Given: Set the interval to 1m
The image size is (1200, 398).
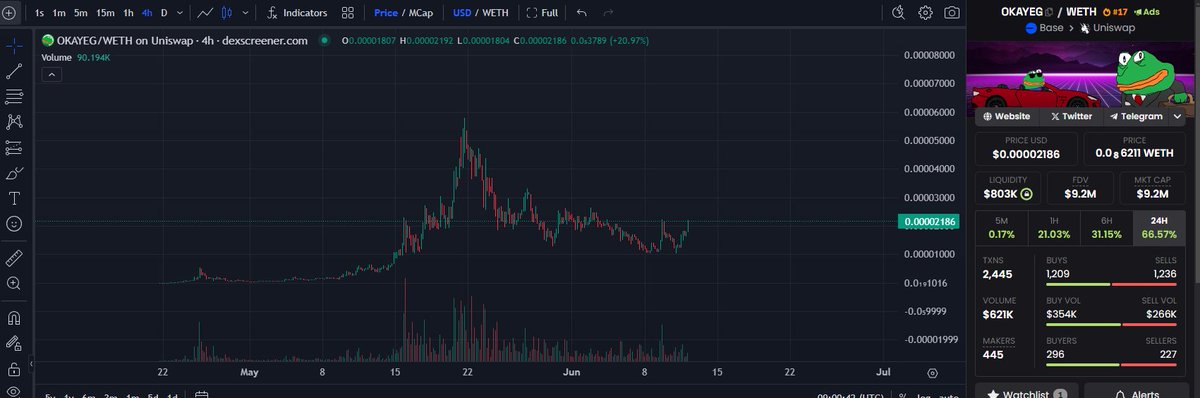Looking at the screenshot, I should [x=59, y=13].
